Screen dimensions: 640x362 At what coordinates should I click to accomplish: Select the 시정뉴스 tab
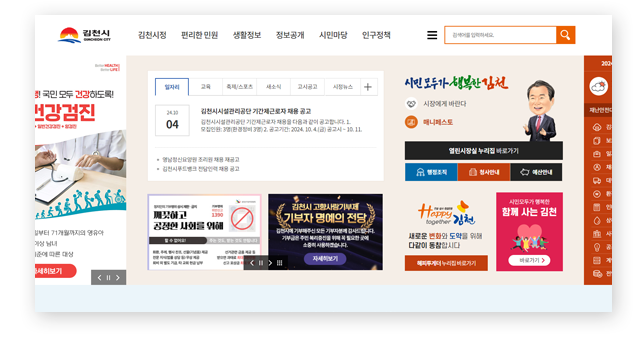(342, 87)
